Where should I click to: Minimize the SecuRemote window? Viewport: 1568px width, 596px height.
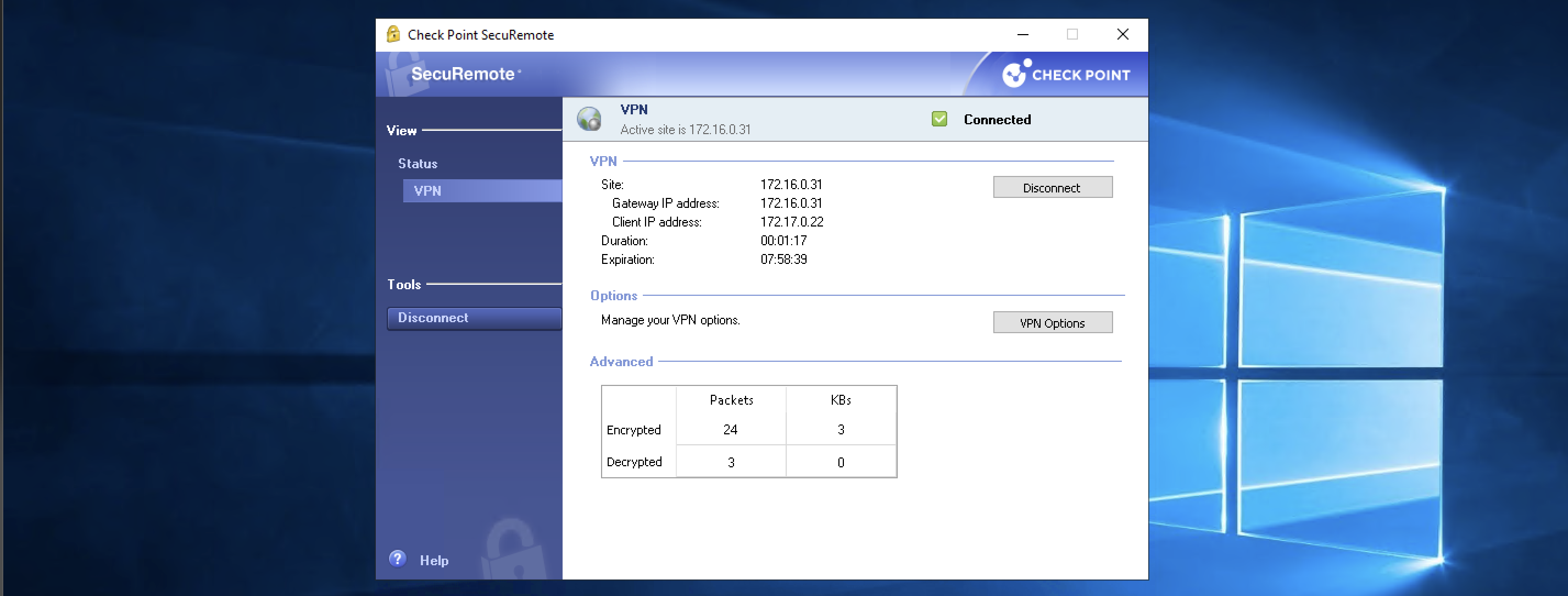(x=1022, y=35)
